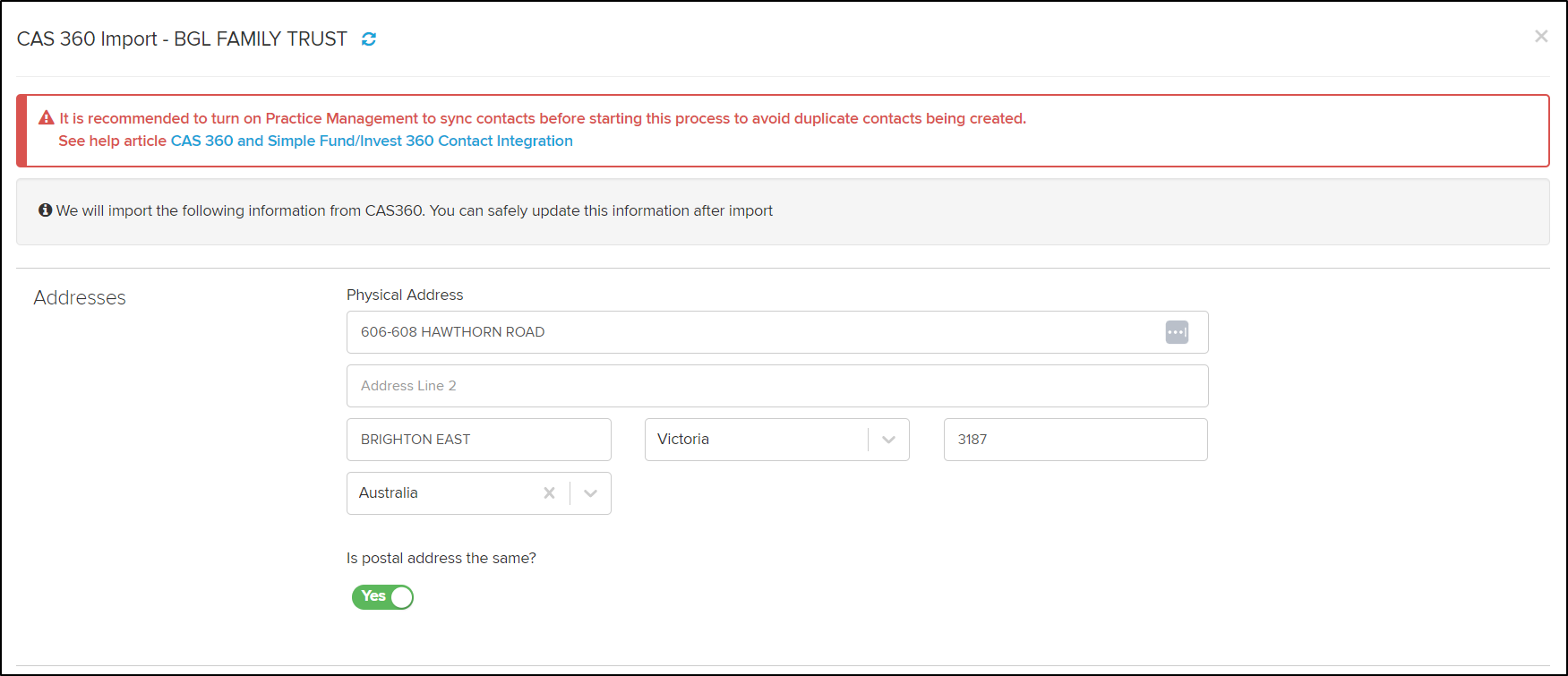Image resolution: width=1568 pixels, height=676 pixels.
Task: Click the import information notice text from CAS360
Action: (415, 210)
